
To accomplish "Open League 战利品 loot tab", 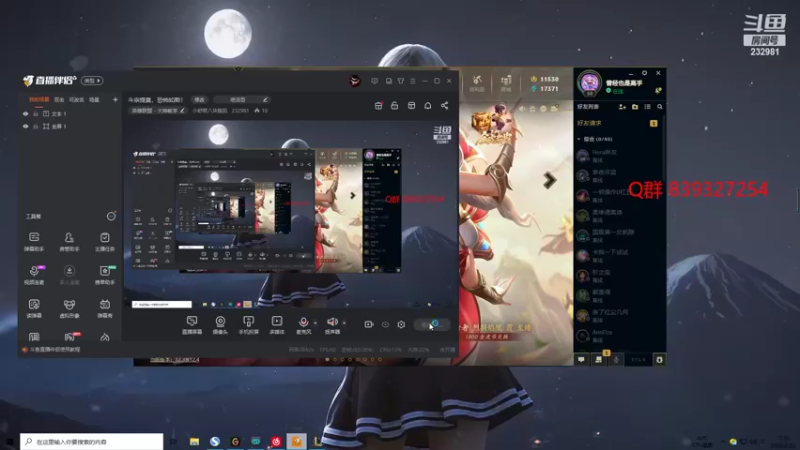I will click(477, 84).
